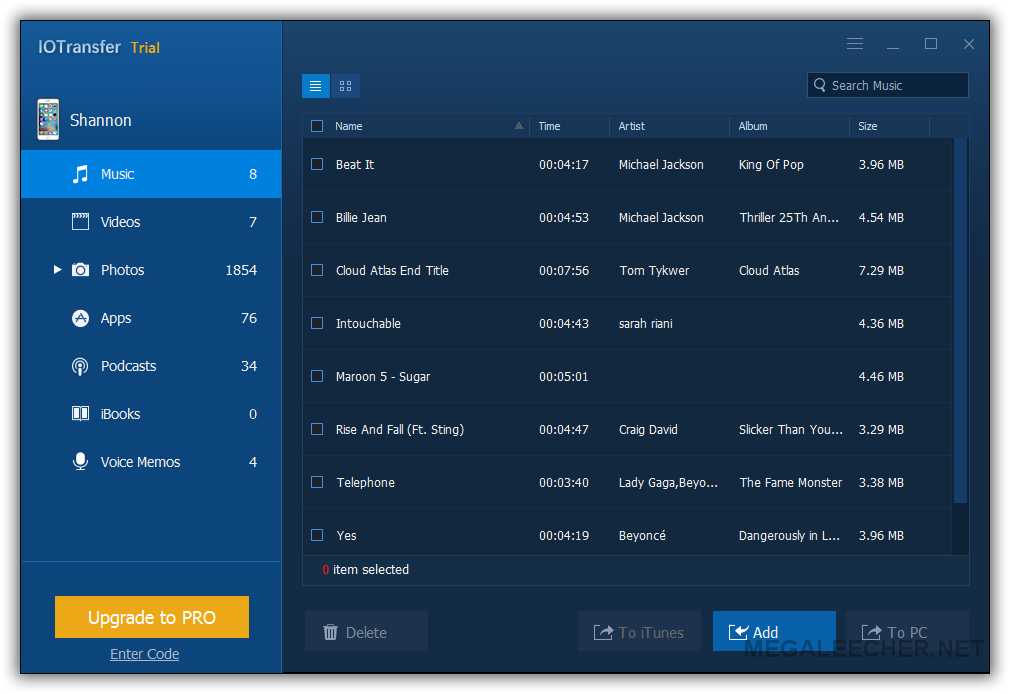Check the Rise And Fall checkbox
Screen dimensions: 1010x694
point(317,429)
